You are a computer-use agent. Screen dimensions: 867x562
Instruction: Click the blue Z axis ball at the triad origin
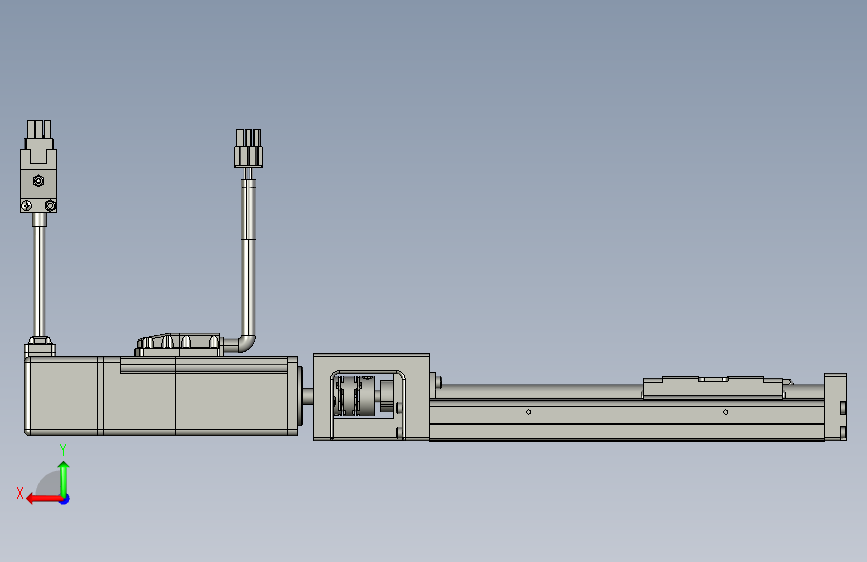coord(65,499)
